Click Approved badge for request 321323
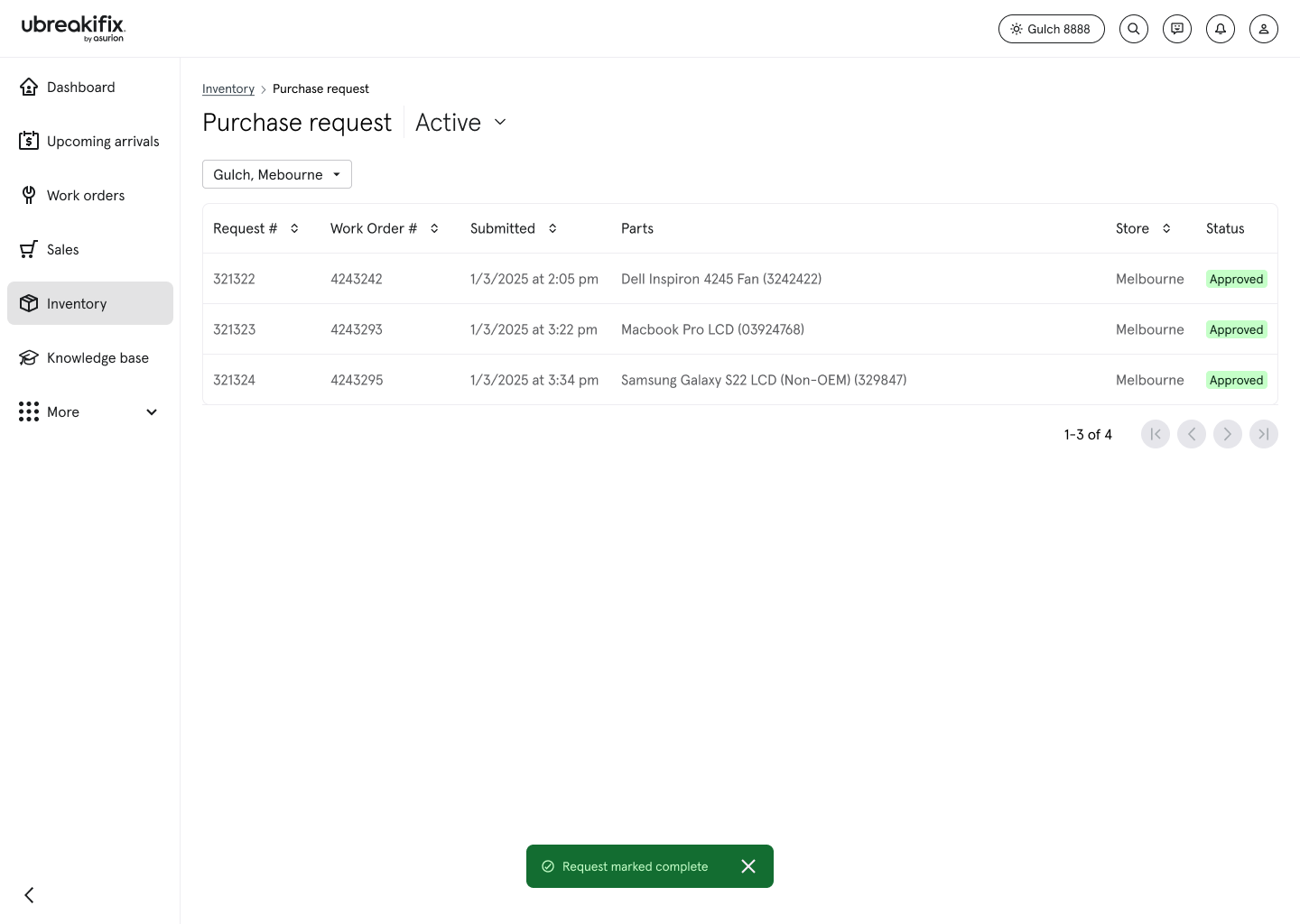This screenshot has height=924, width=1300. tap(1237, 329)
